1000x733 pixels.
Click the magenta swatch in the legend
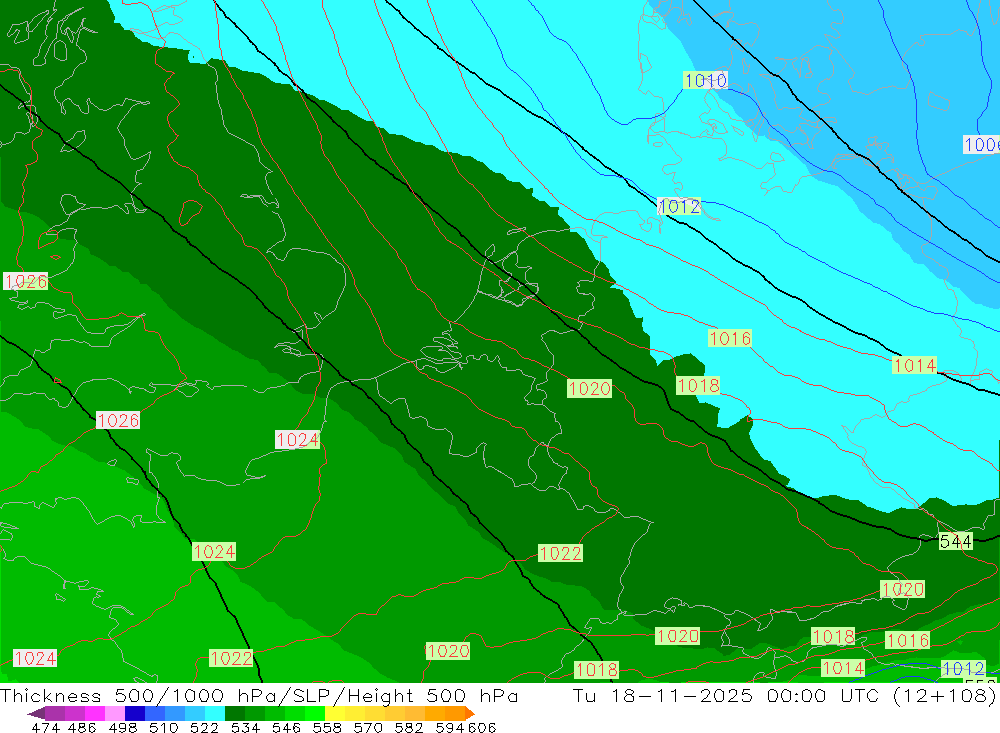point(95,713)
